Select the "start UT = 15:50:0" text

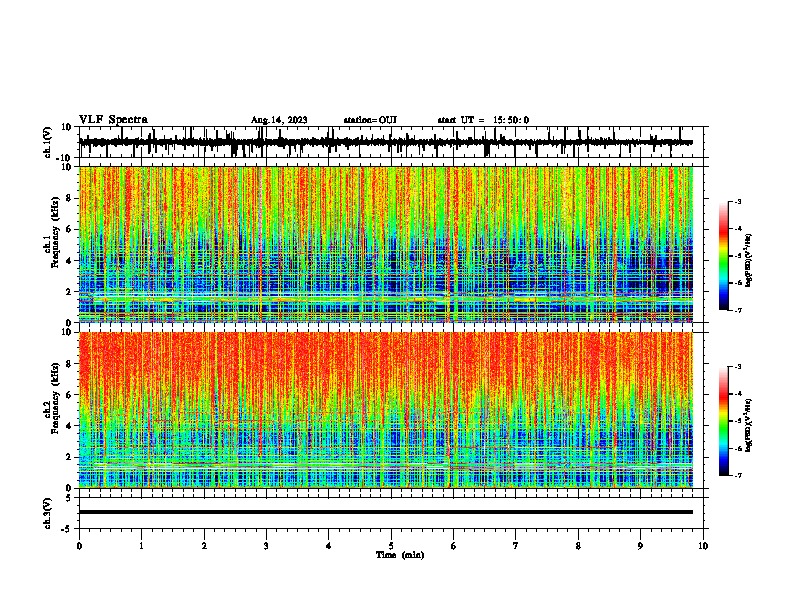point(483,120)
